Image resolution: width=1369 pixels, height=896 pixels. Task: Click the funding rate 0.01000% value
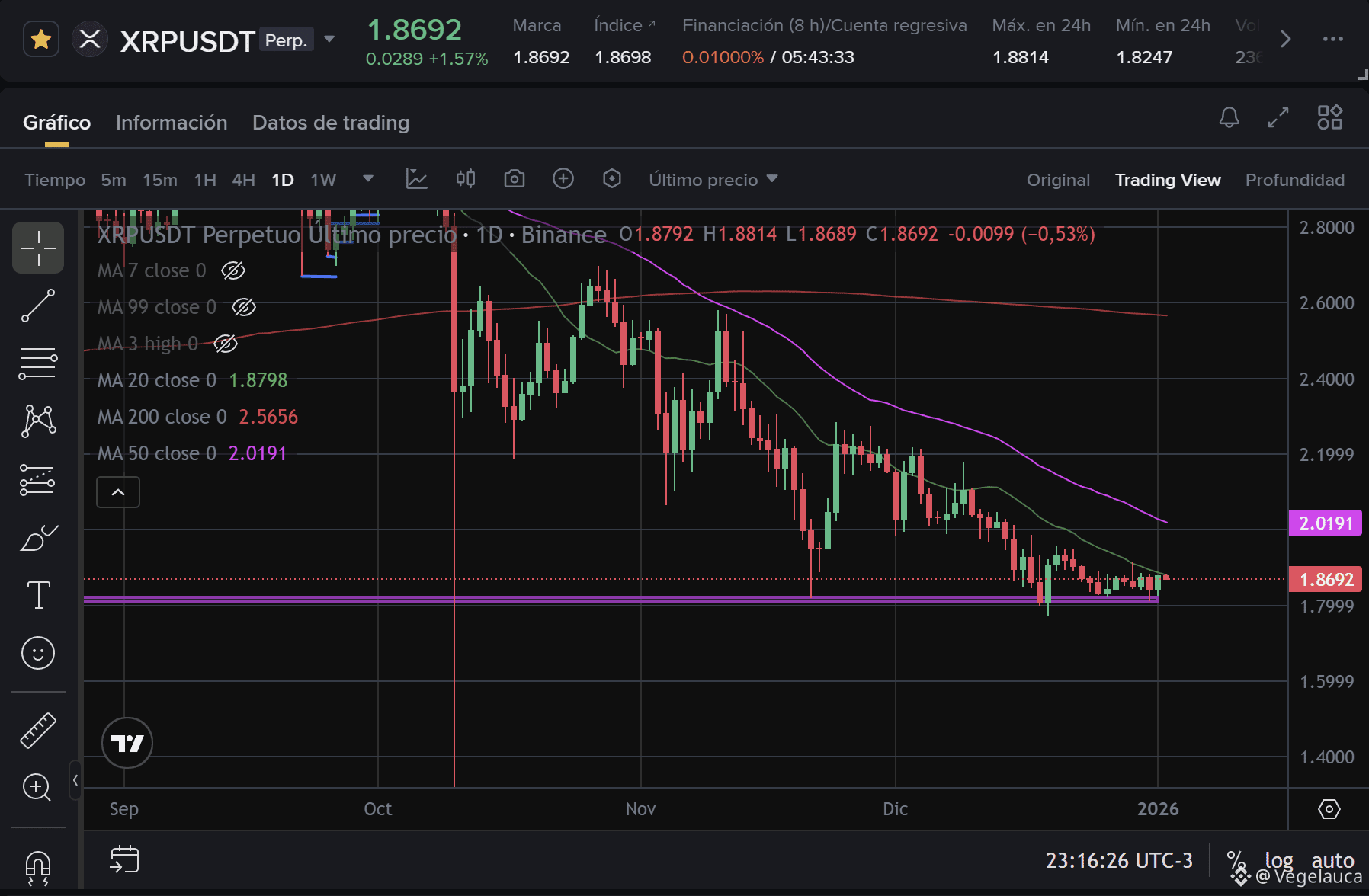click(723, 57)
